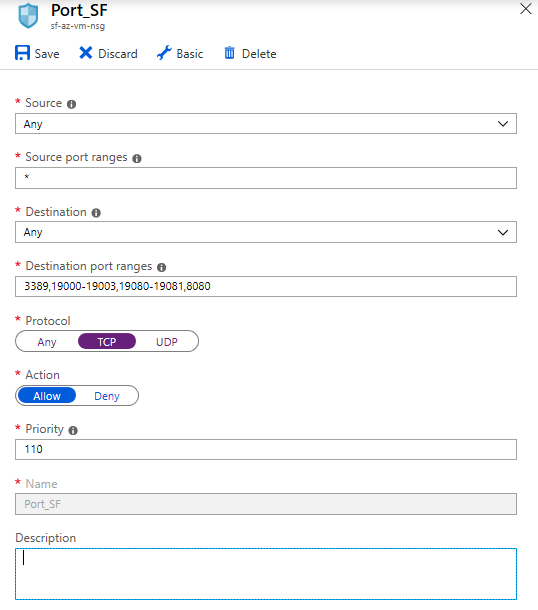The image size is (538, 610).
Task: Close the Port_SF rule panel
Action: pyautogui.click(x=526, y=9)
